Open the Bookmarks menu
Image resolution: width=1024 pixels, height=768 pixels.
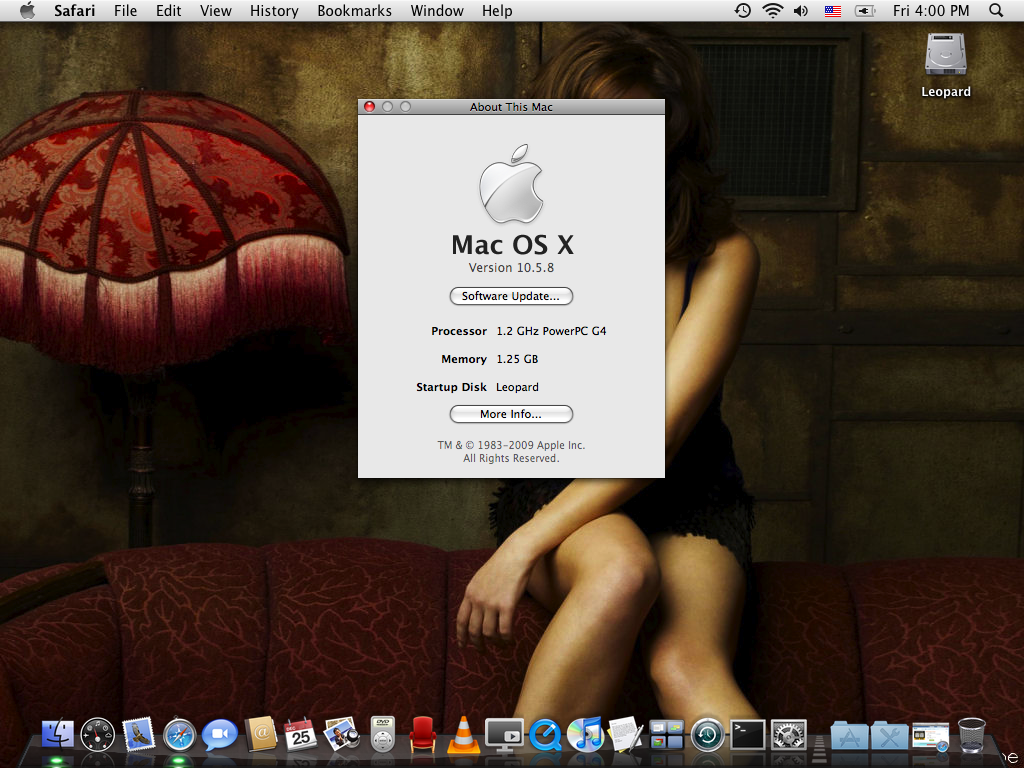(355, 10)
